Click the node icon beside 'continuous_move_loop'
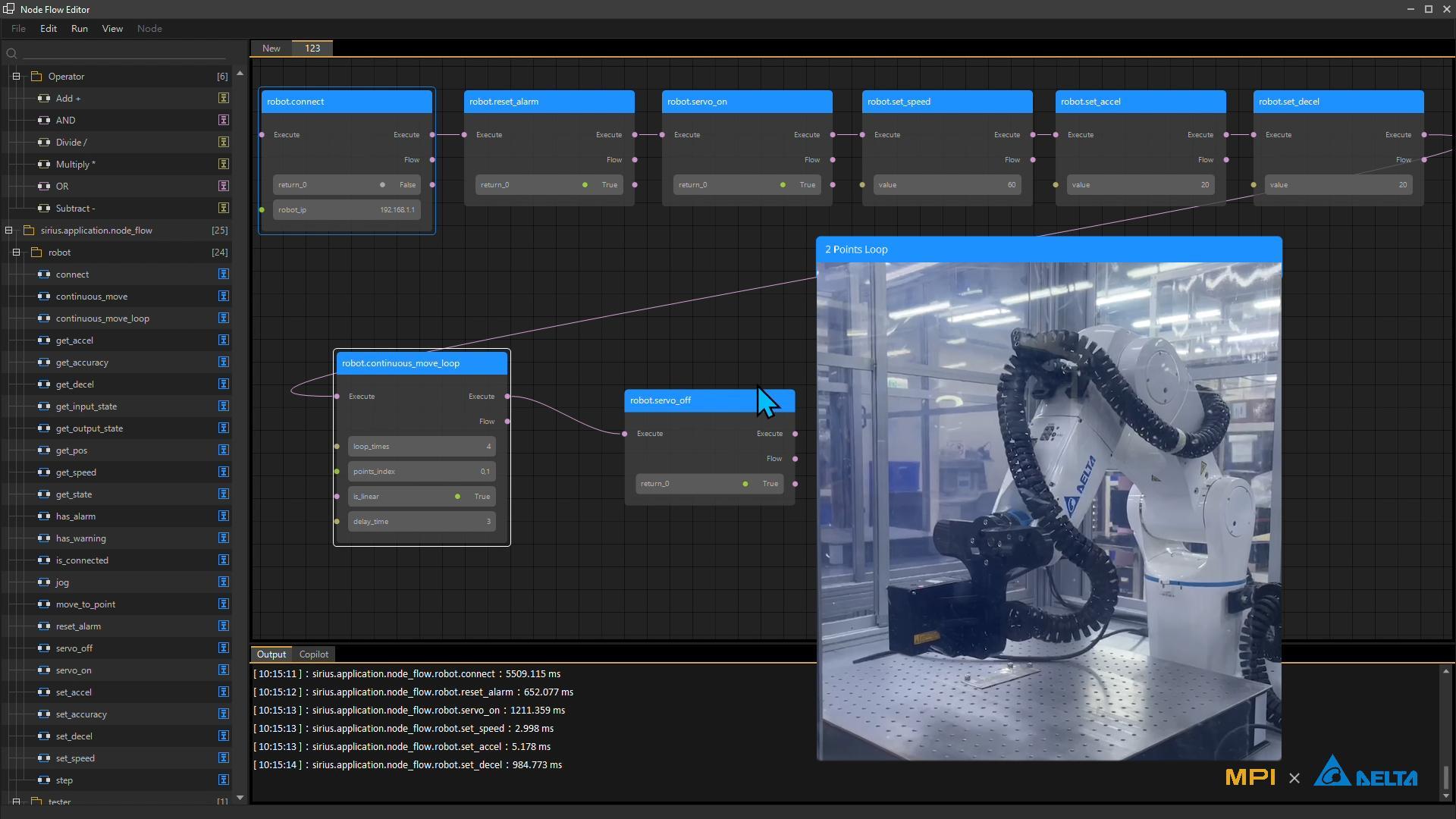 [x=44, y=318]
